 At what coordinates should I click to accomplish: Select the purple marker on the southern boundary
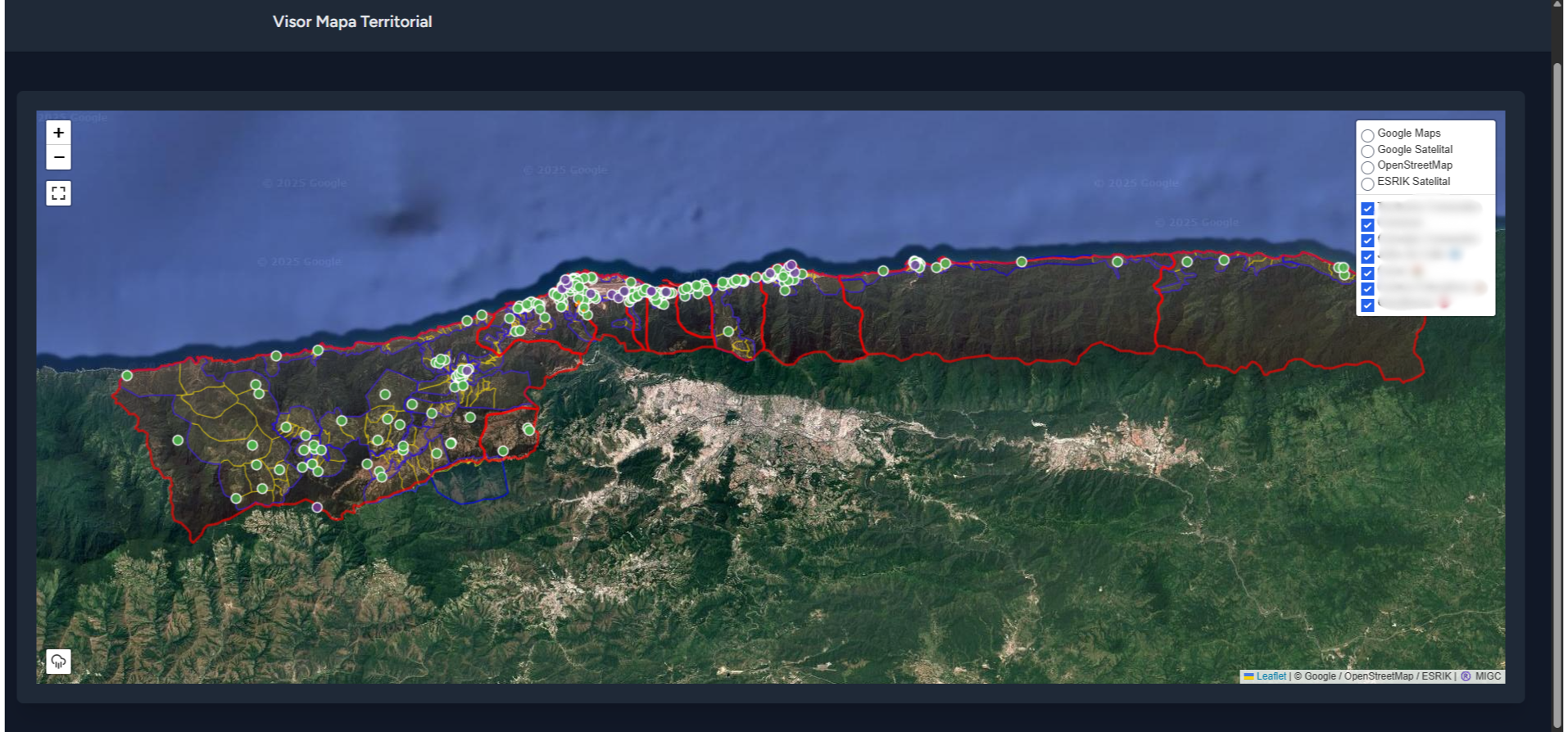pyautogui.click(x=317, y=508)
